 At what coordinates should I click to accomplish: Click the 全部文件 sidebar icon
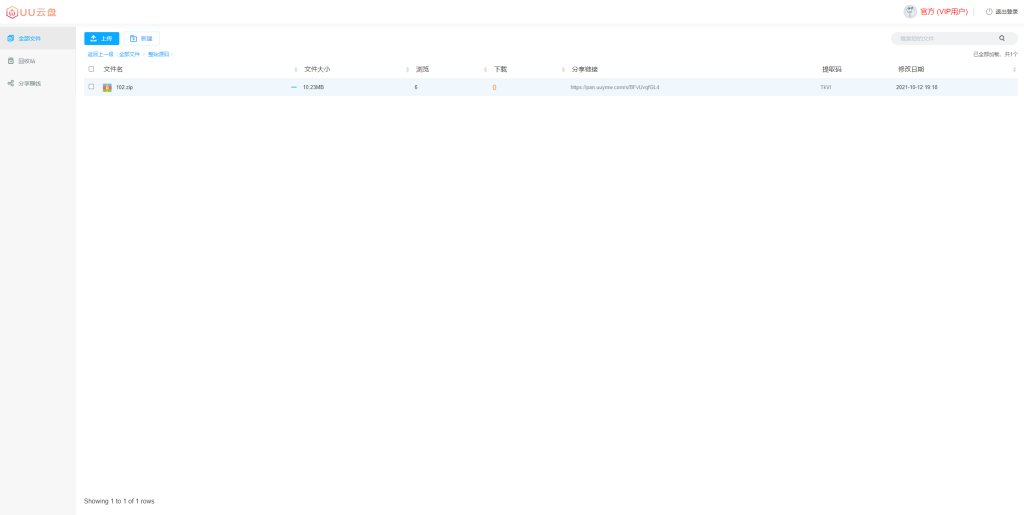[x=10, y=39]
